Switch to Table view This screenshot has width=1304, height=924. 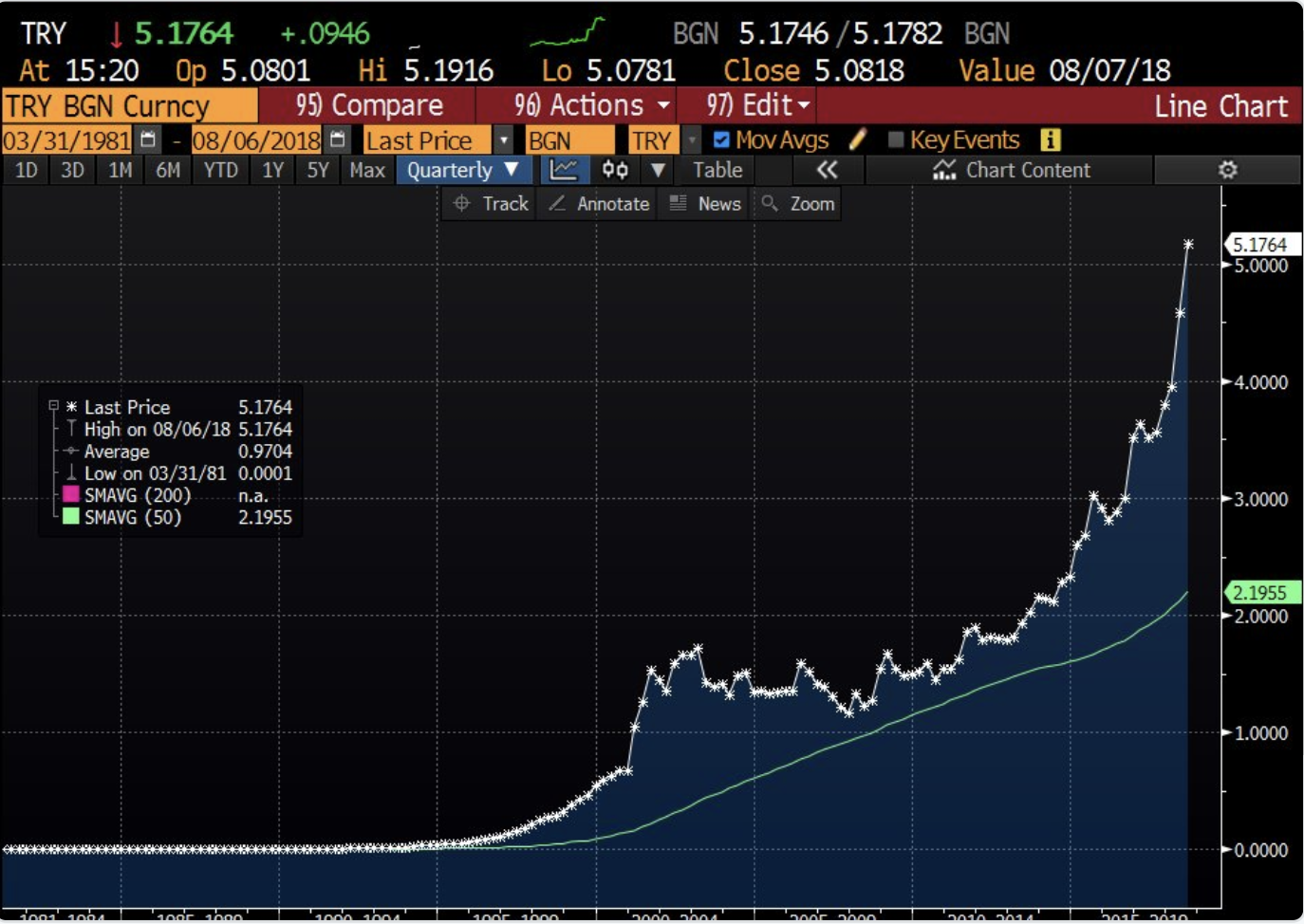tap(717, 170)
